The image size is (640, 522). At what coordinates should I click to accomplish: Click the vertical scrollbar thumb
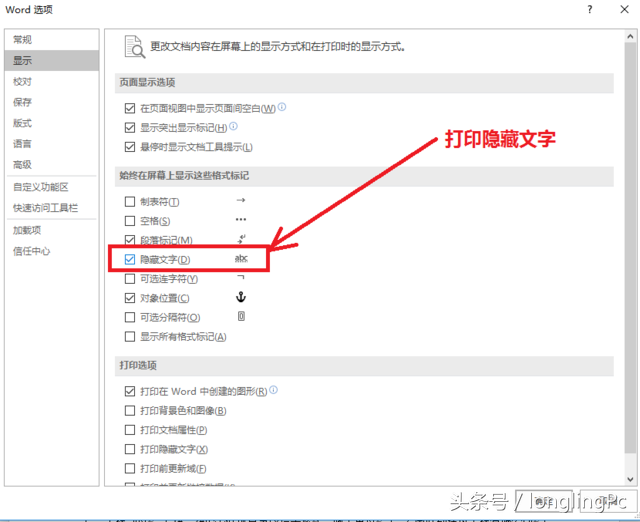[630, 247]
